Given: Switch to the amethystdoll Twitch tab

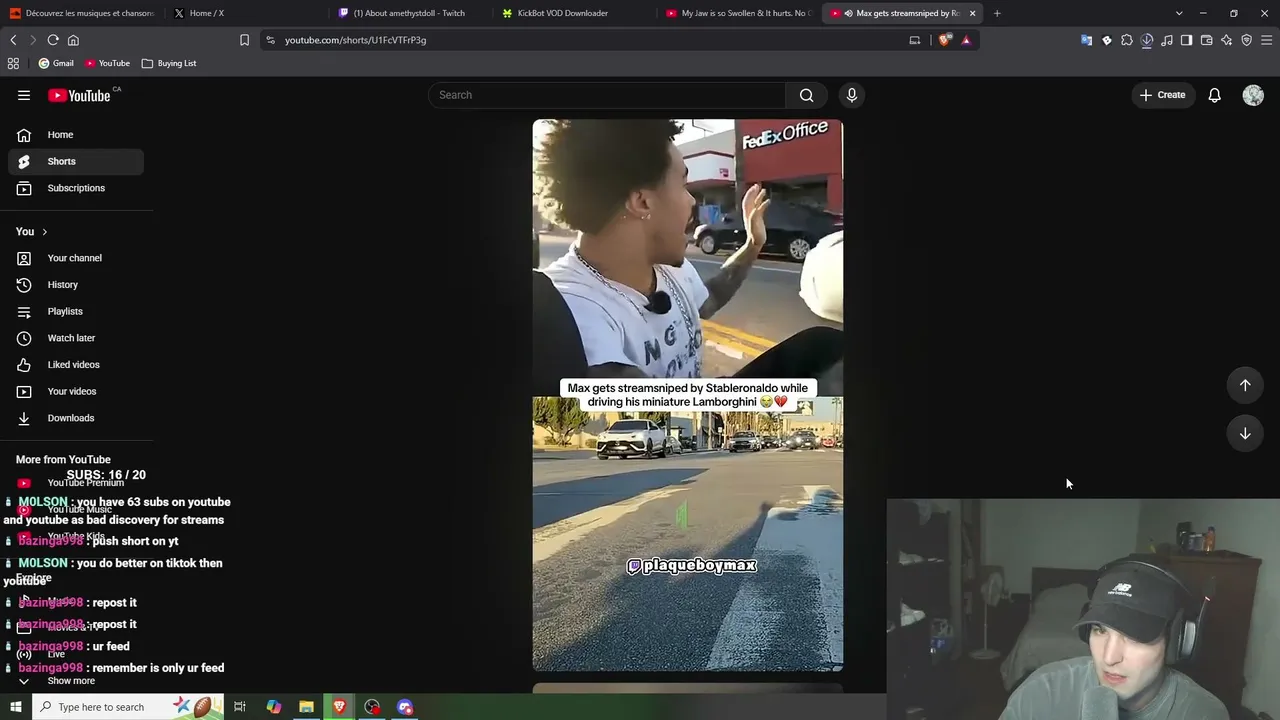Looking at the screenshot, I should [410, 13].
